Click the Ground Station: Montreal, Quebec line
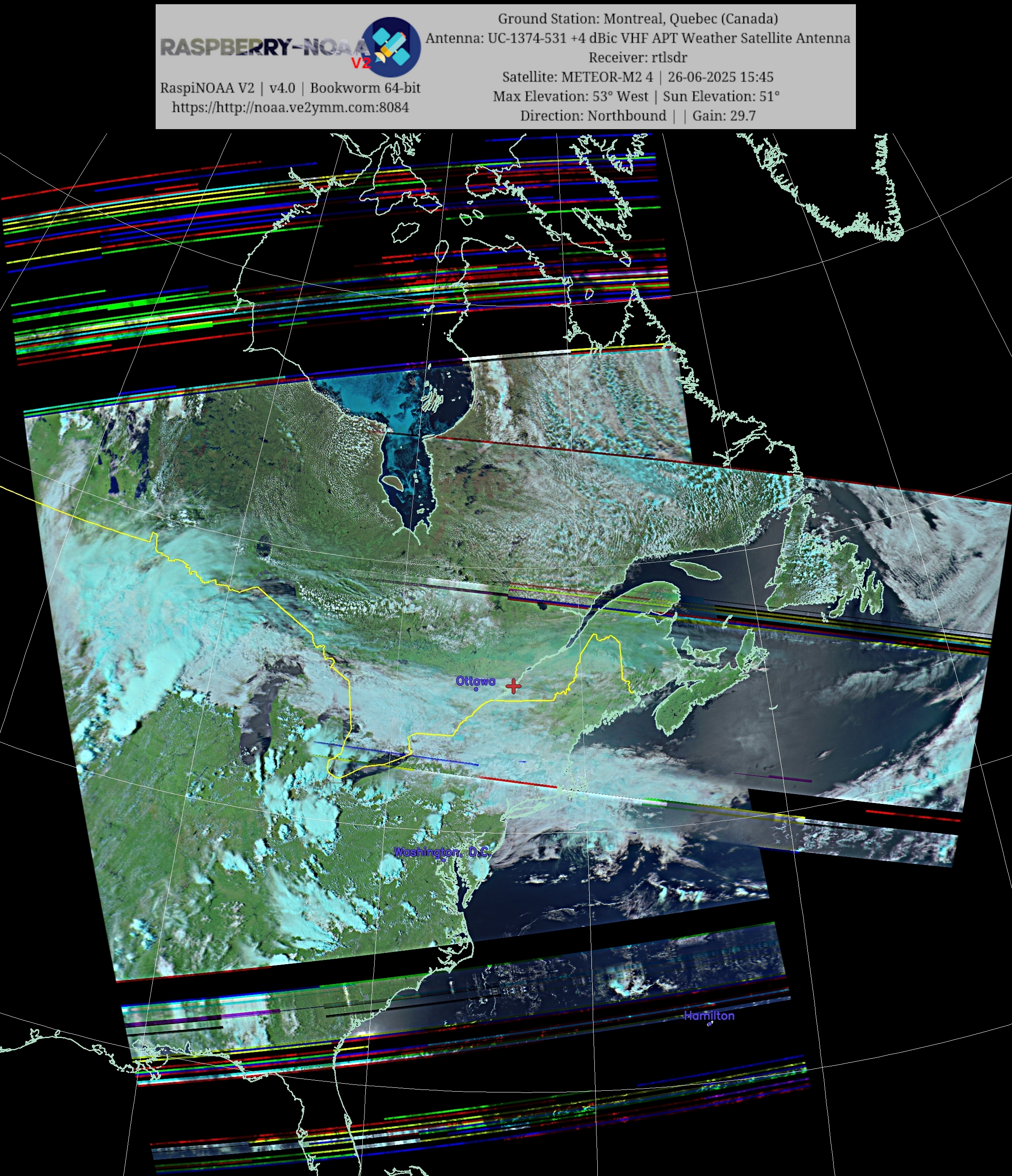The image size is (1012, 1176). click(638, 19)
